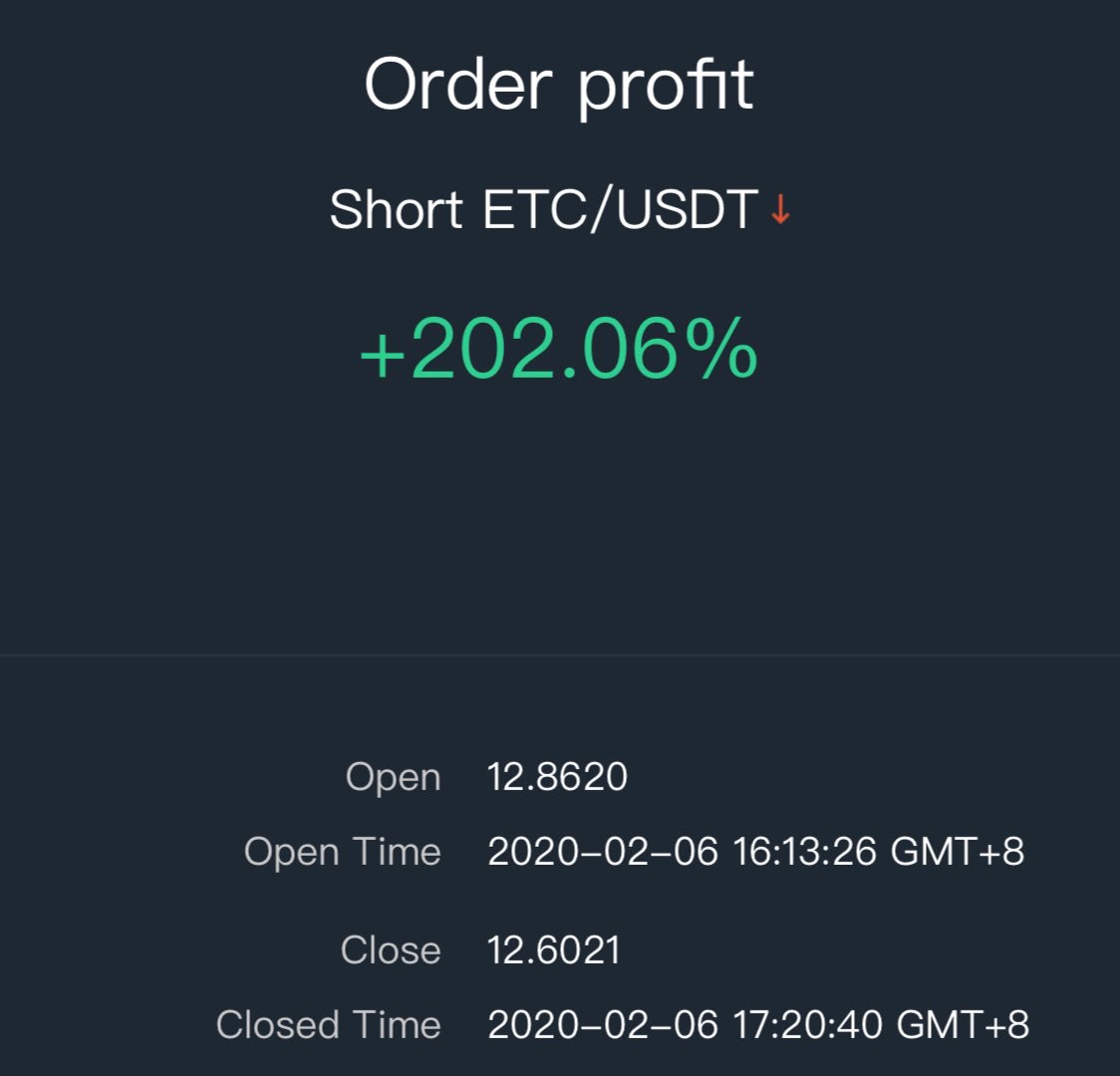Click the 2020-02-06 date in Open Time
This screenshot has width=1120, height=1076.
coord(603,852)
